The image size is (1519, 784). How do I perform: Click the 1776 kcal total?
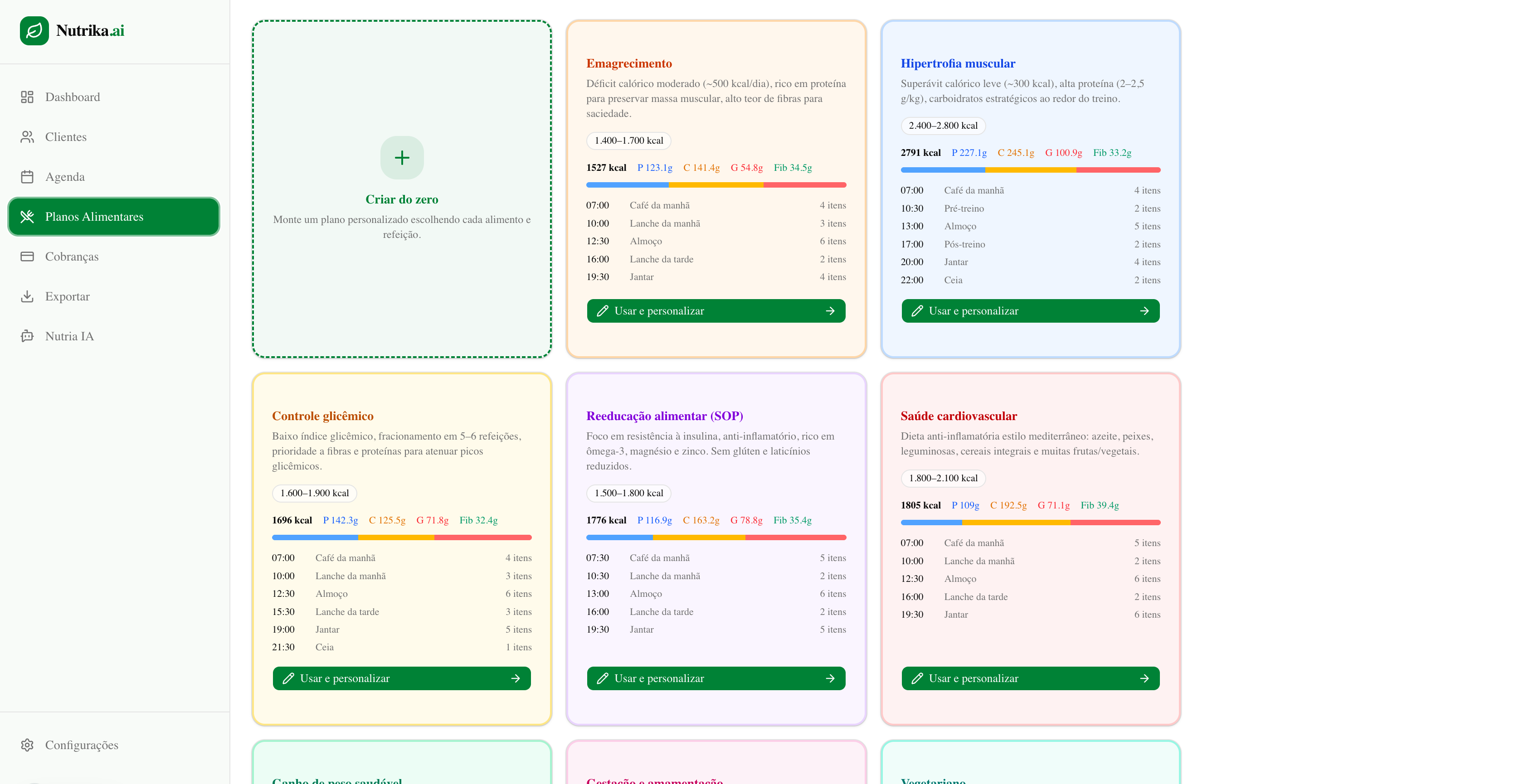606,521
